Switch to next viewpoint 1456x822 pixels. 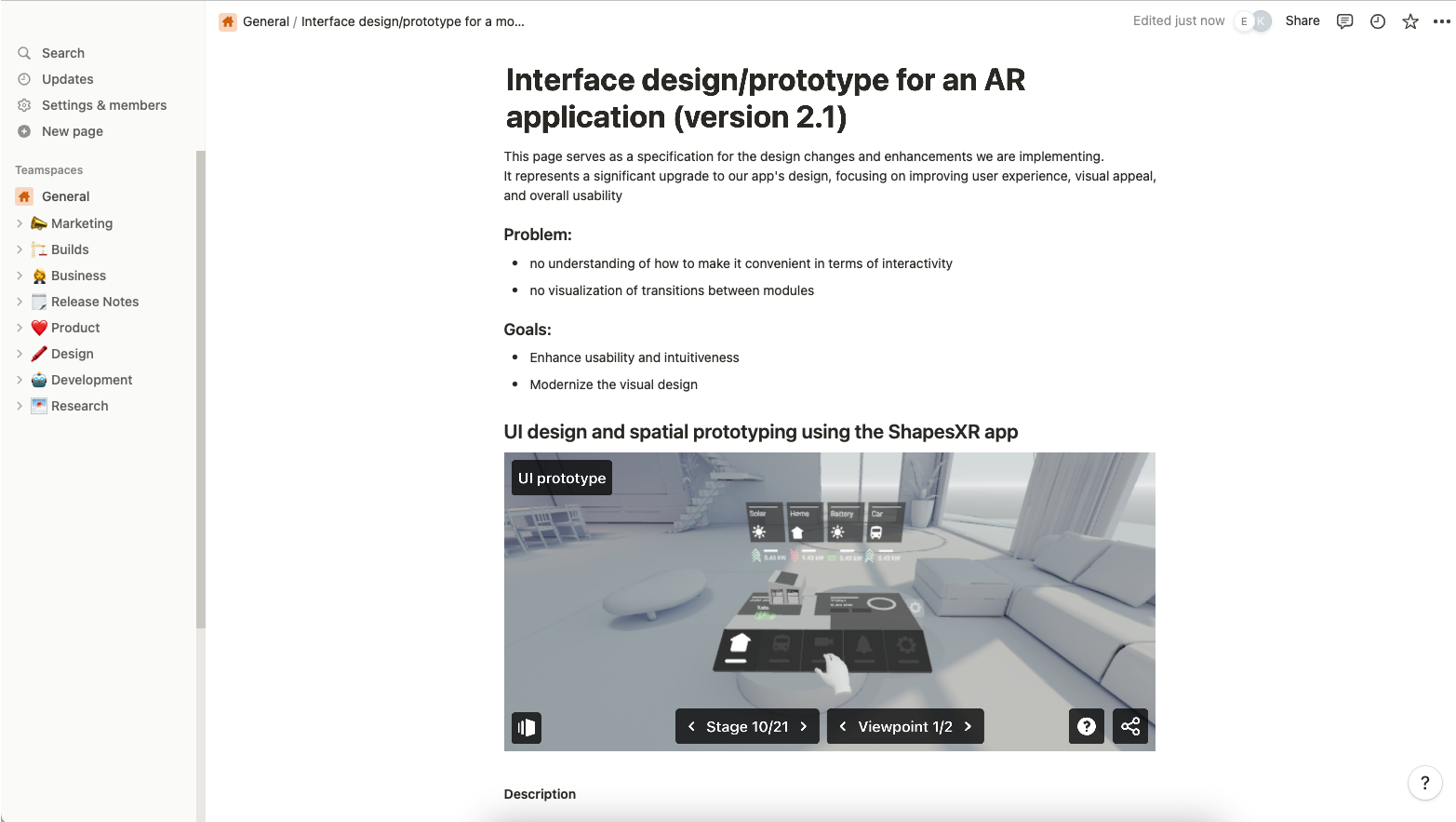[968, 726]
